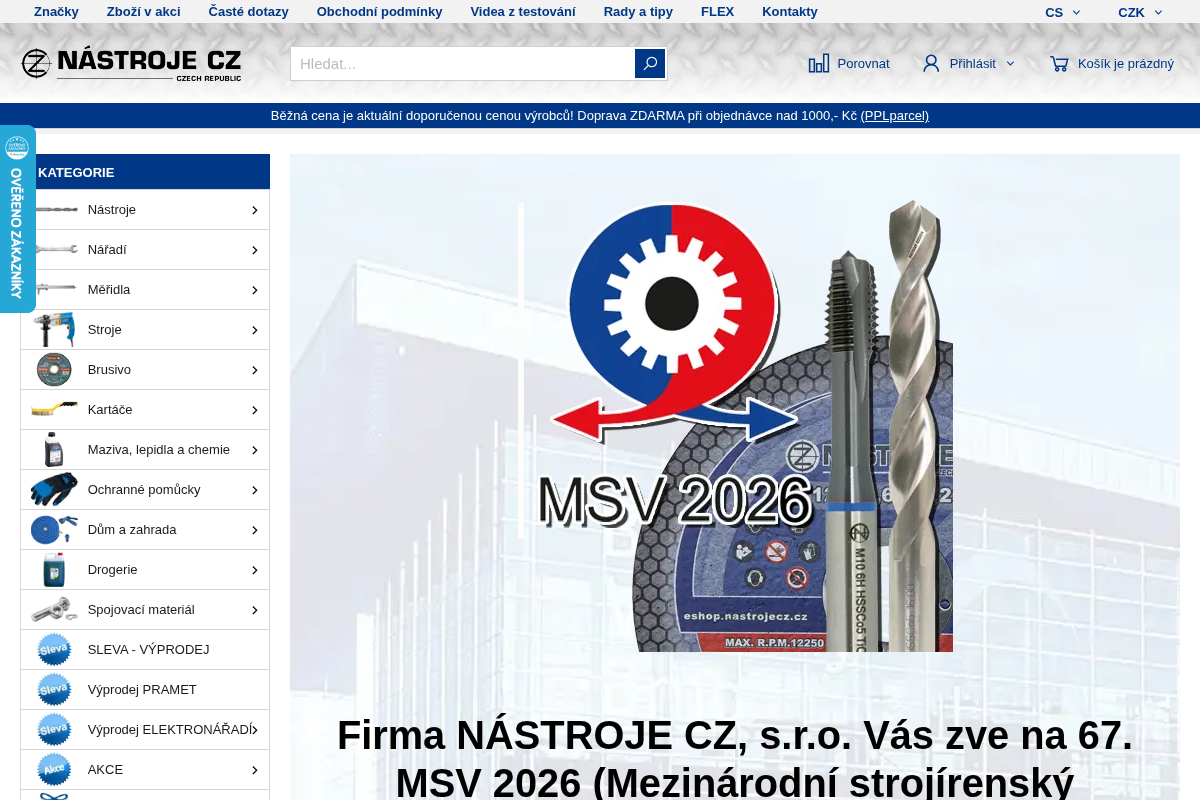Click the KATEGORIE sidebar header
1200x800 pixels.
145,172
